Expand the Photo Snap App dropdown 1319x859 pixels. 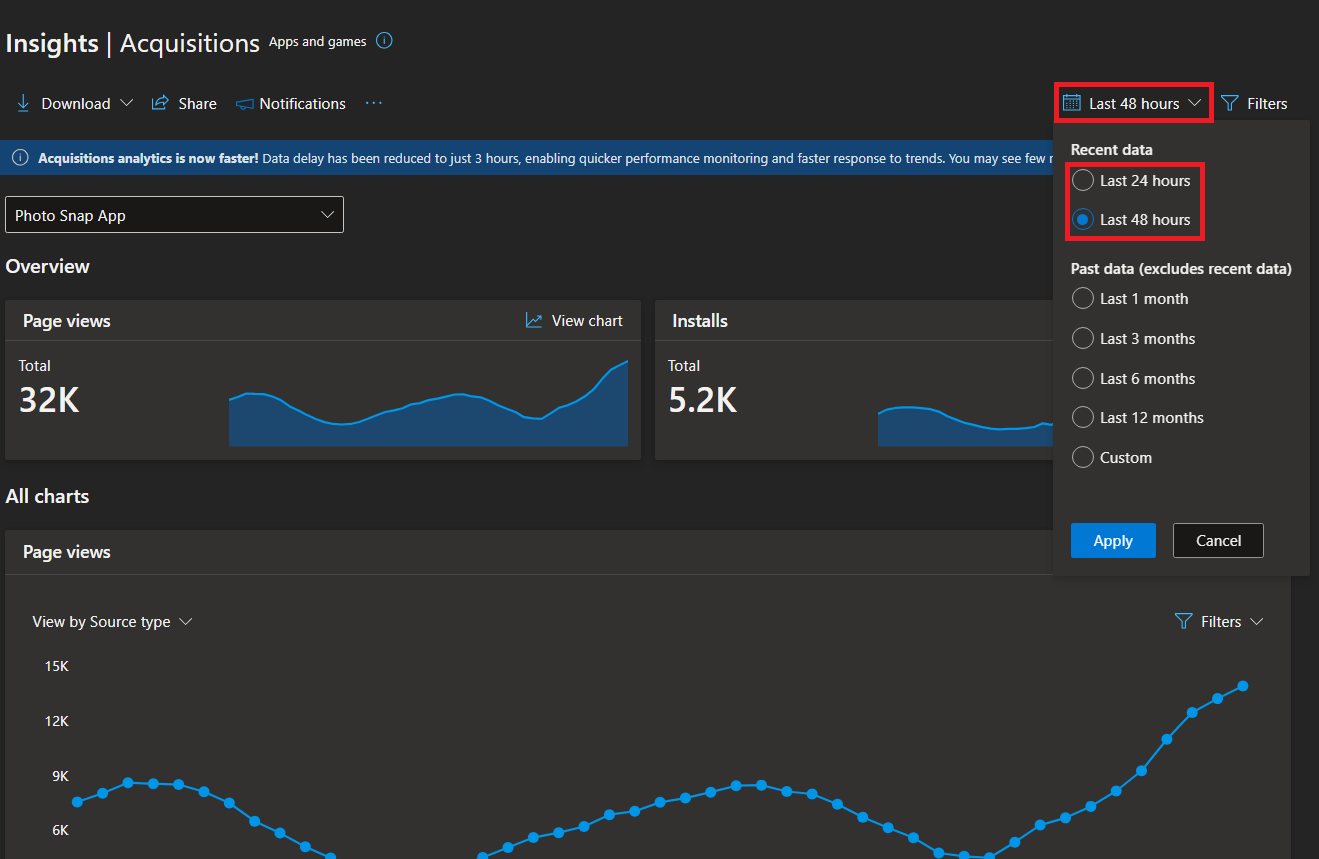pos(174,215)
